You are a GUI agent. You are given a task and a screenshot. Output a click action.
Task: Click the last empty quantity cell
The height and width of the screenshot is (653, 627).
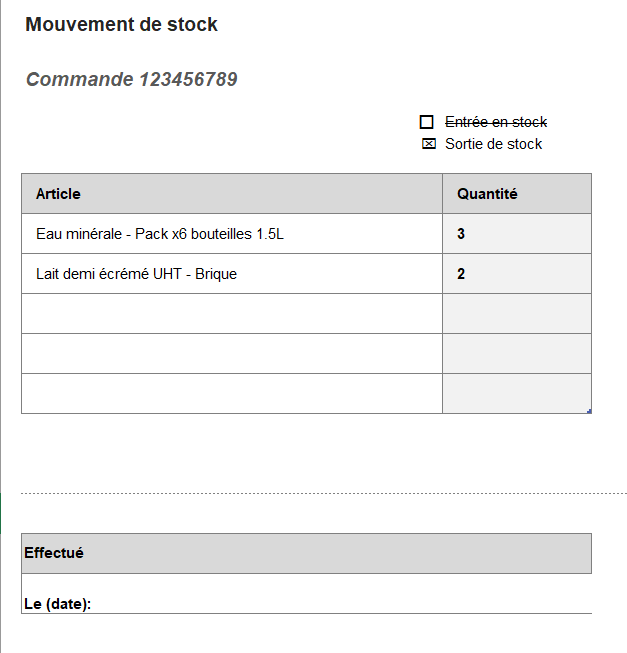516,393
